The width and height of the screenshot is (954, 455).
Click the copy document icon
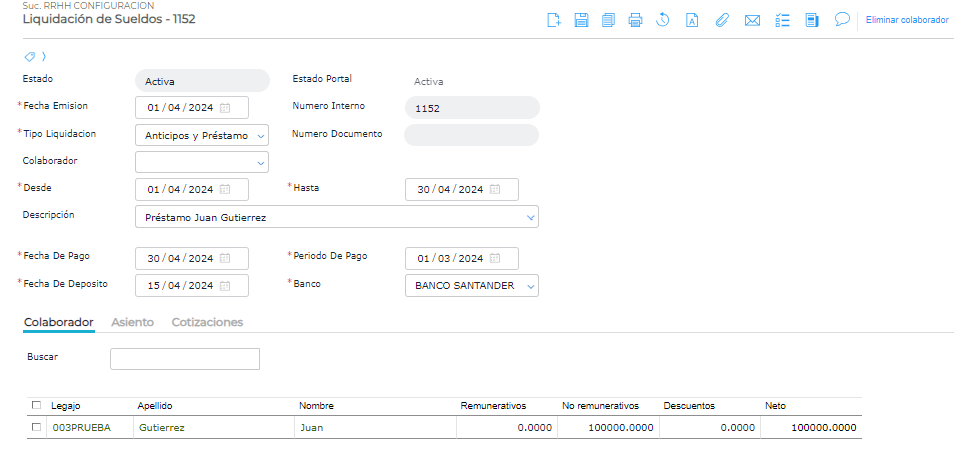pyautogui.click(x=608, y=20)
